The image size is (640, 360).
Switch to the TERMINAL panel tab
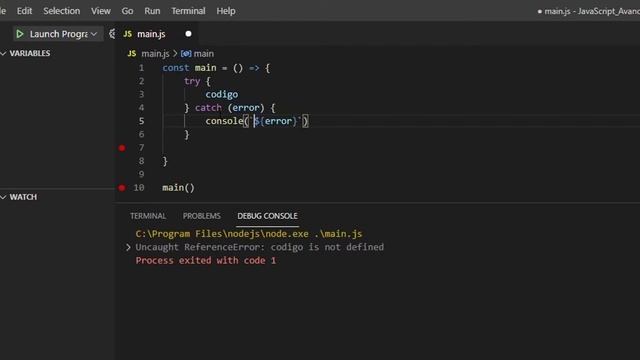coord(148,216)
